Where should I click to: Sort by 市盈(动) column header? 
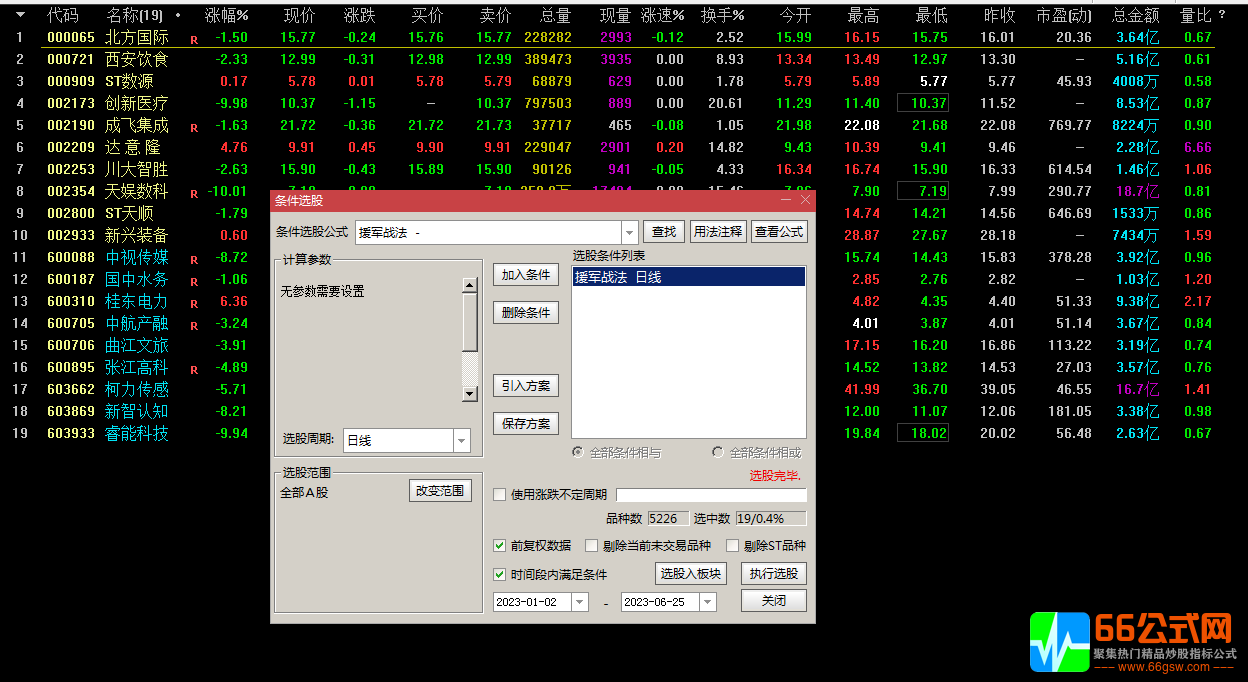1064,15
